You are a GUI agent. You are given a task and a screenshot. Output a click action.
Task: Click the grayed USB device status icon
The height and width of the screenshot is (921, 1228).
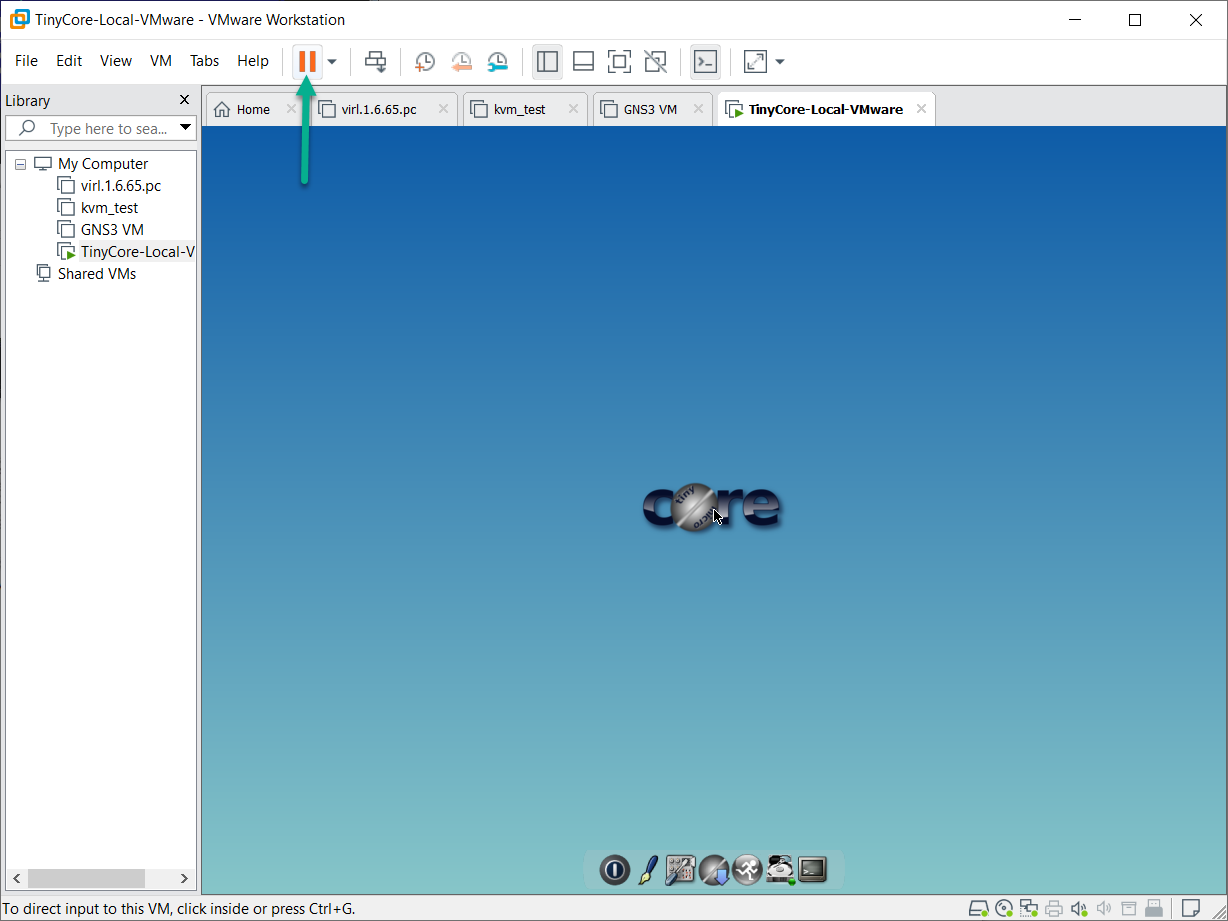[1154, 909]
